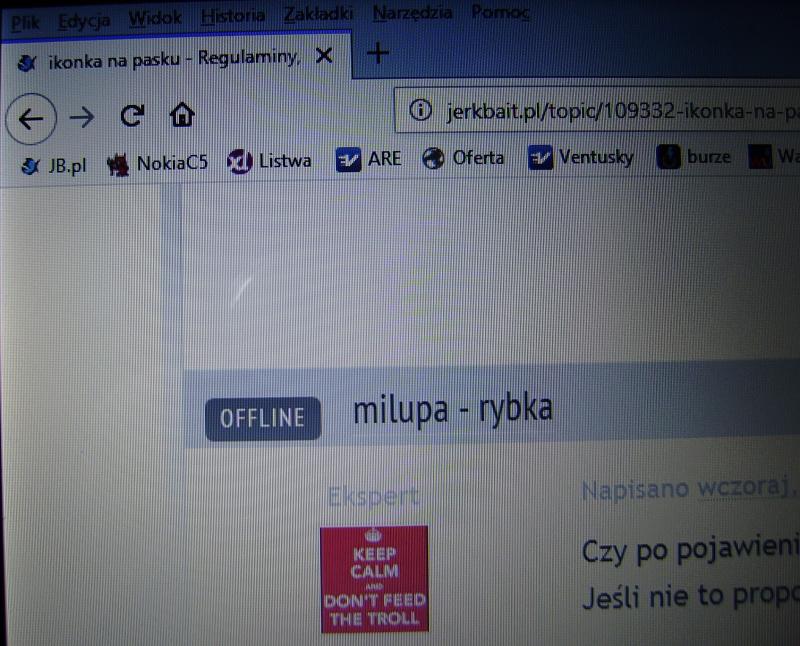The height and width of the screenshot is (646, 800).
Task: Go to the browser home page
Action: 182,115
